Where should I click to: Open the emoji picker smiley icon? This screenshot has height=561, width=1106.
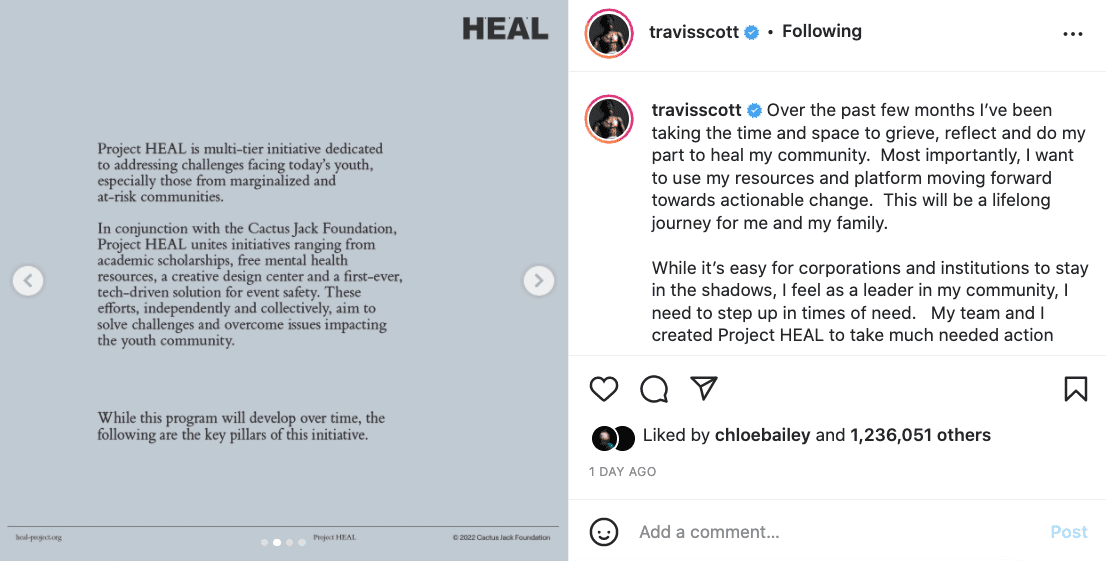click(x=604, y=532)
